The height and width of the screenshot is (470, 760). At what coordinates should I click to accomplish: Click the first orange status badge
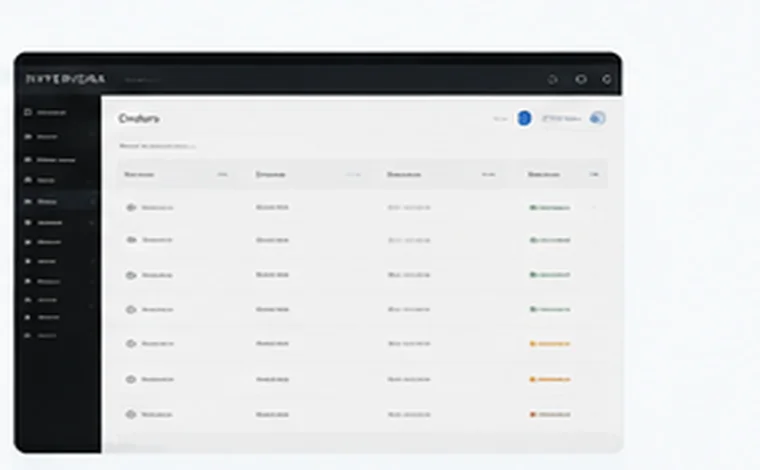point(550,344)
